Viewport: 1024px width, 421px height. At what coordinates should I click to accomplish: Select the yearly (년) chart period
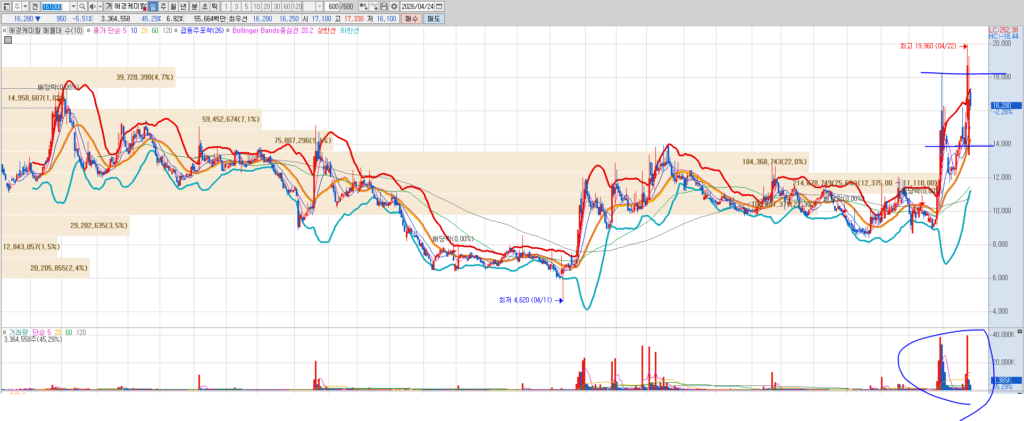(184, 7)
